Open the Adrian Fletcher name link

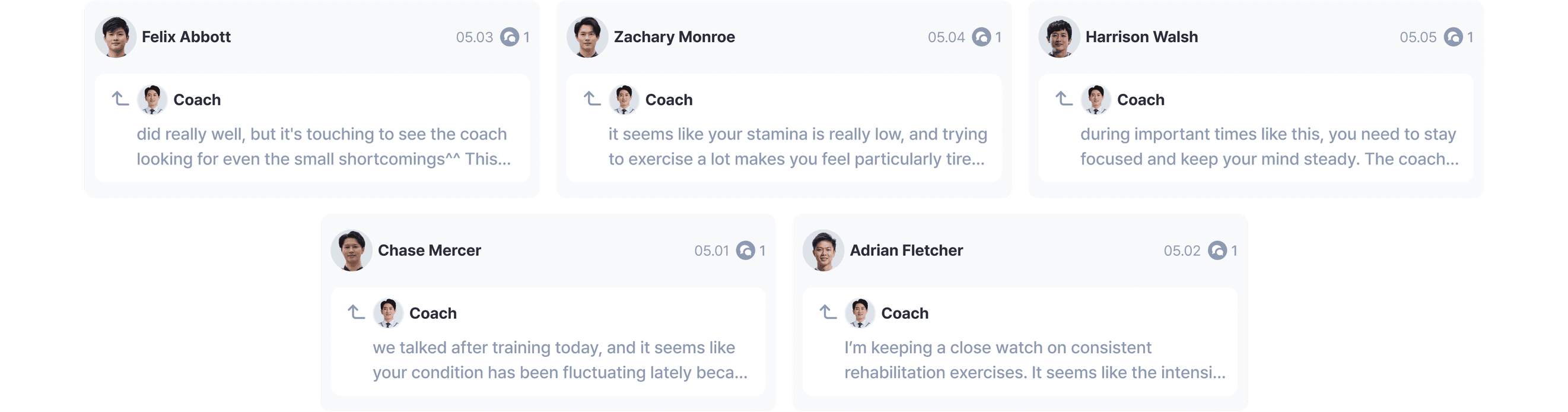tap(906, 251)
